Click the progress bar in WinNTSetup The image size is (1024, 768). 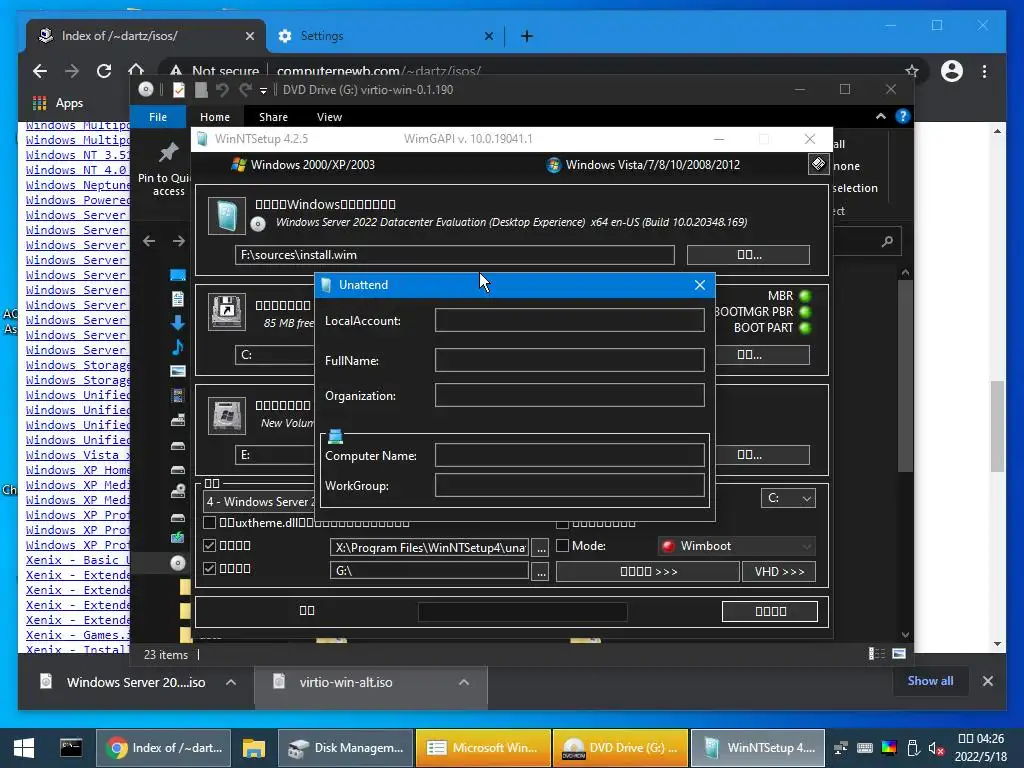(523, 611)
